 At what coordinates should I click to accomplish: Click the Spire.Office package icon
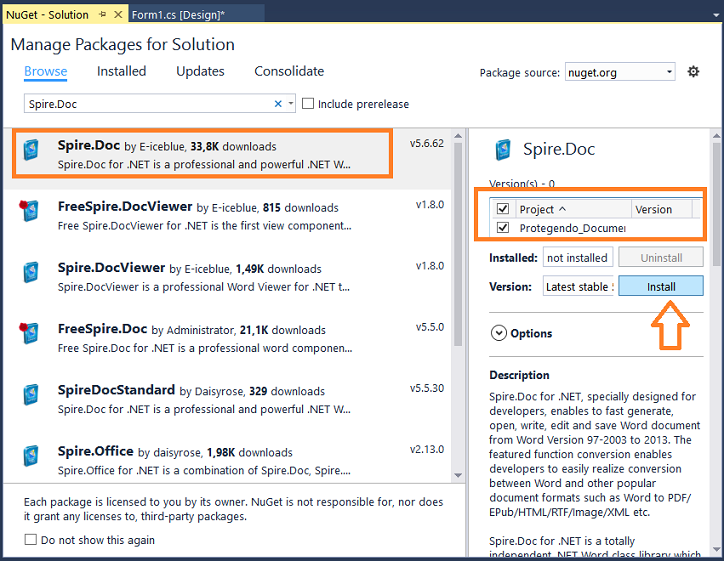coord(31,455)
